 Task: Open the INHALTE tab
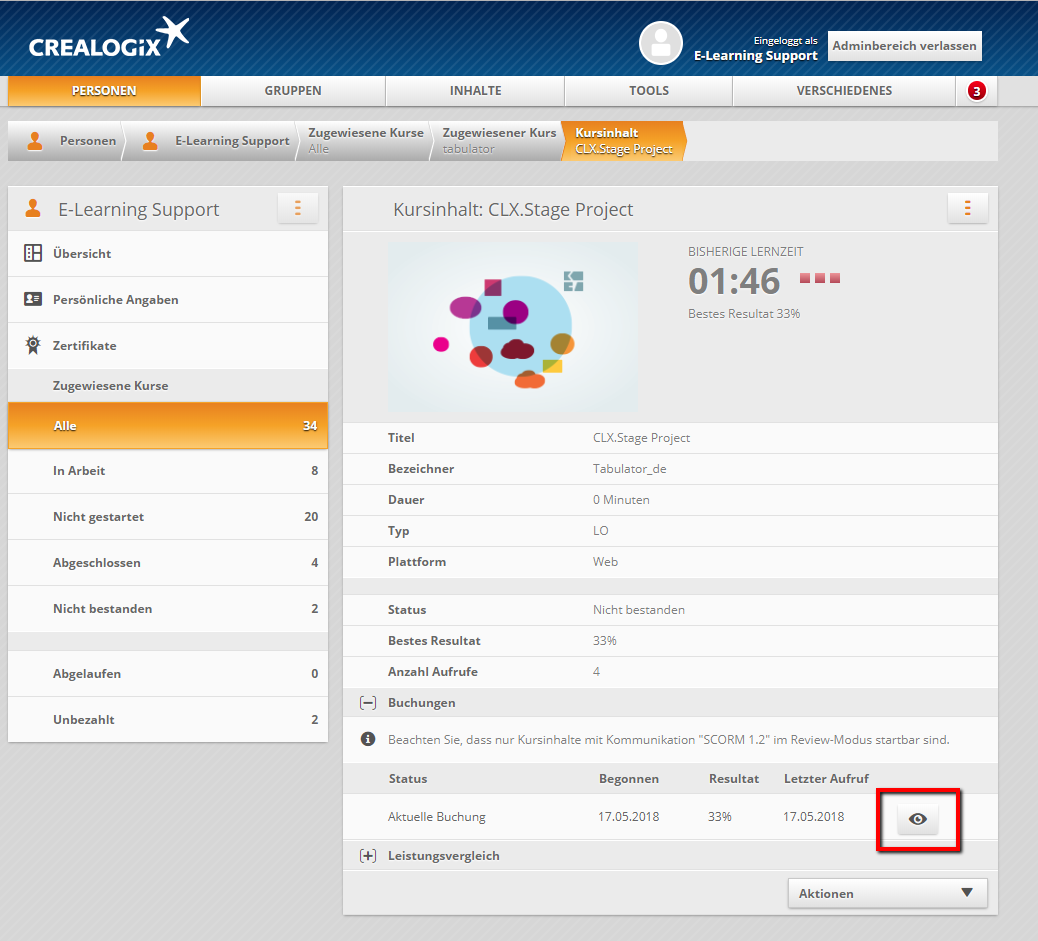click(475, 91)
